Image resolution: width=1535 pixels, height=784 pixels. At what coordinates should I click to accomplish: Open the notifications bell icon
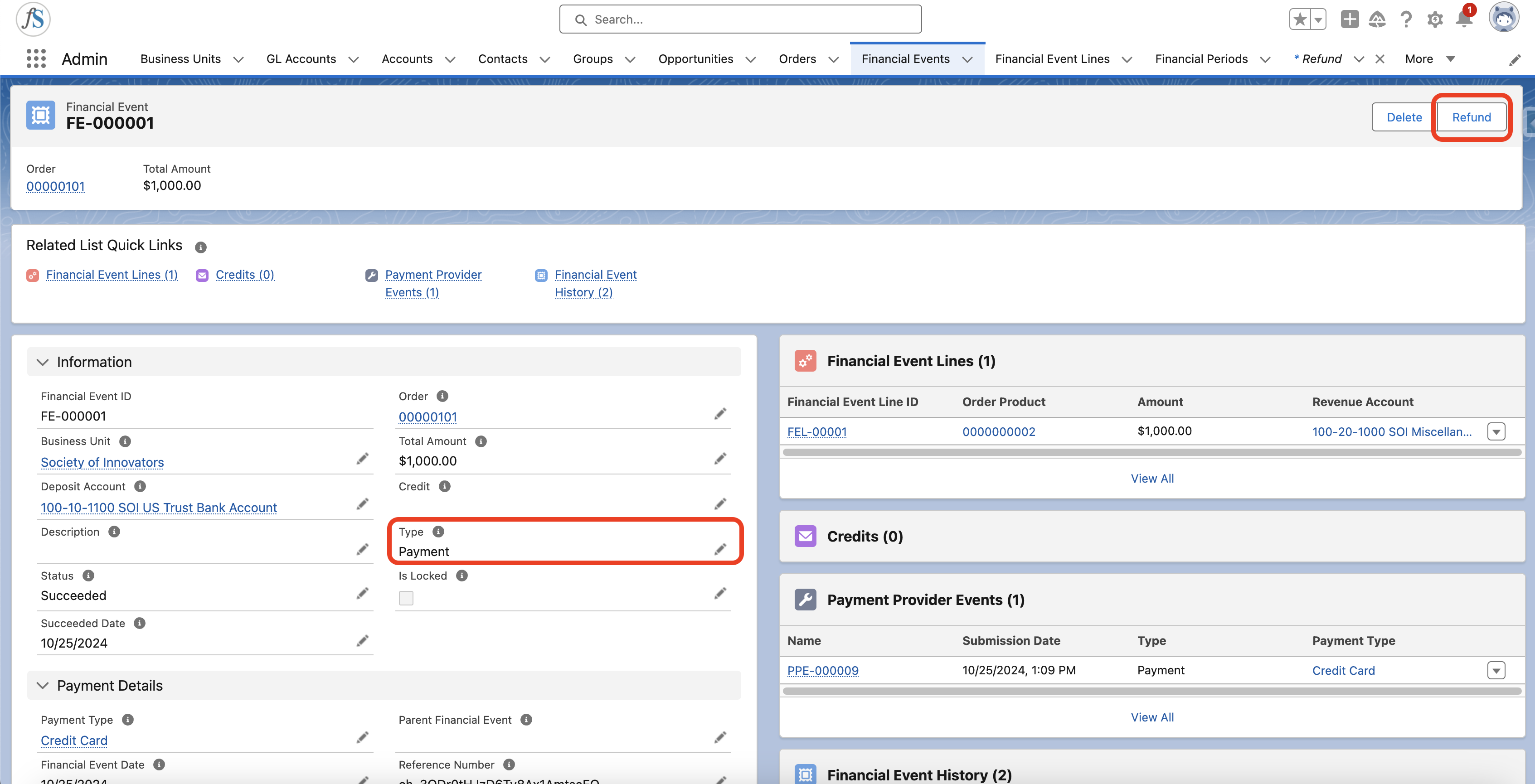coord(1463,19)
